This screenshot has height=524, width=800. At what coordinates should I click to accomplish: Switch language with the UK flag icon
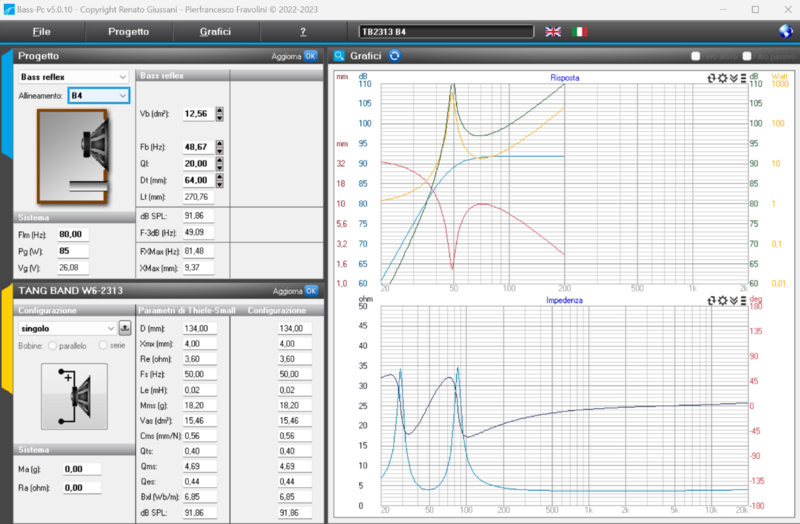pos(553,32)
